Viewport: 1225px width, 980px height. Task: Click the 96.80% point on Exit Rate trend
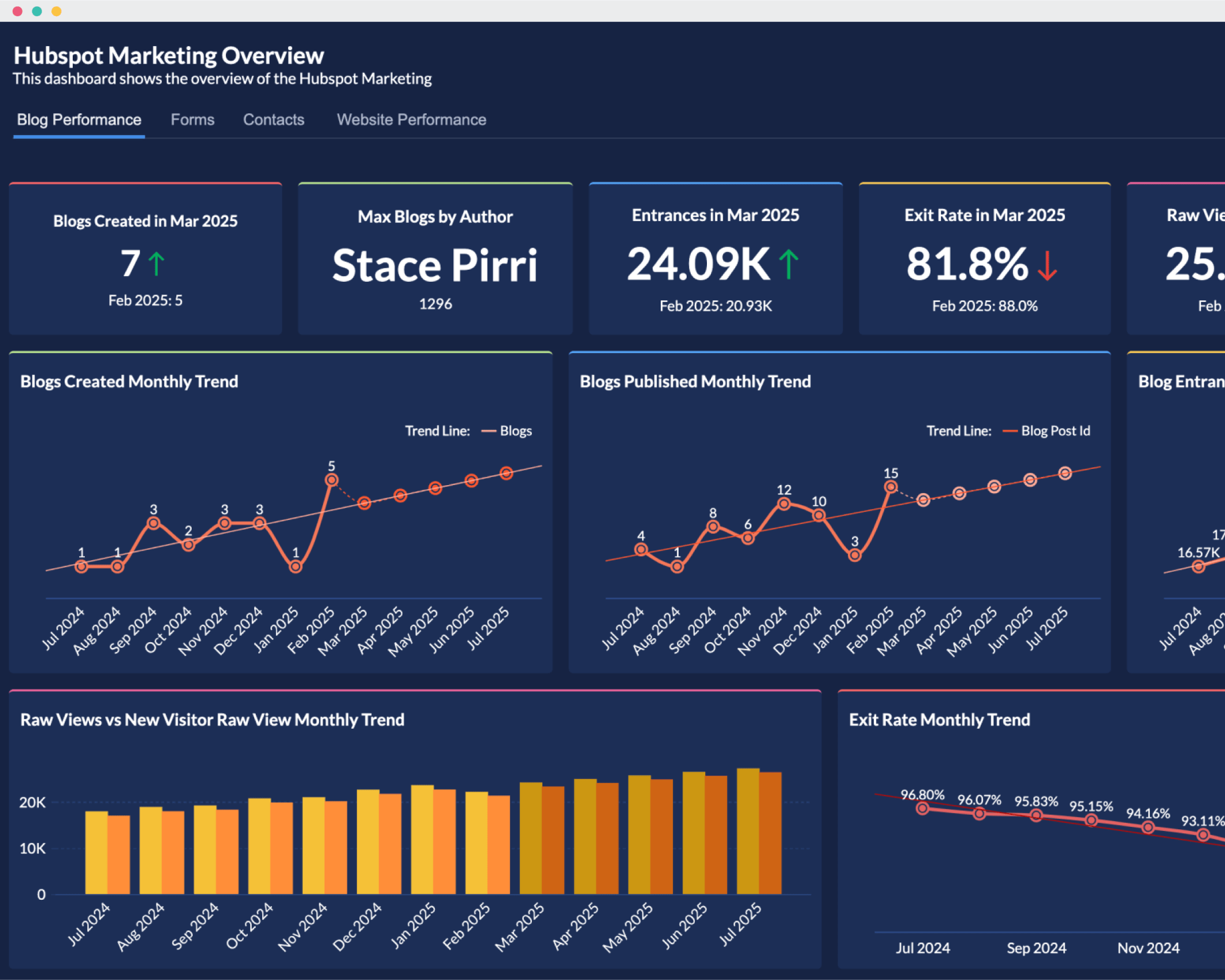pos(921,808)
